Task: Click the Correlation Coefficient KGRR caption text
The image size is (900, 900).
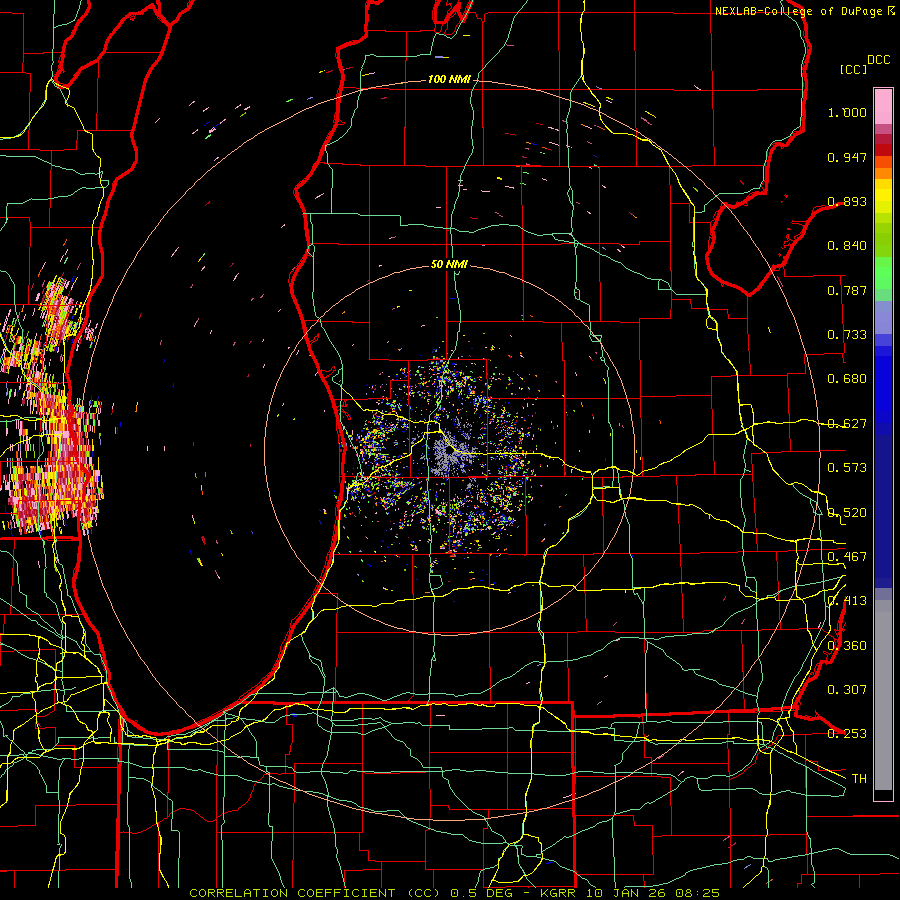Action: tap(454, 893)
